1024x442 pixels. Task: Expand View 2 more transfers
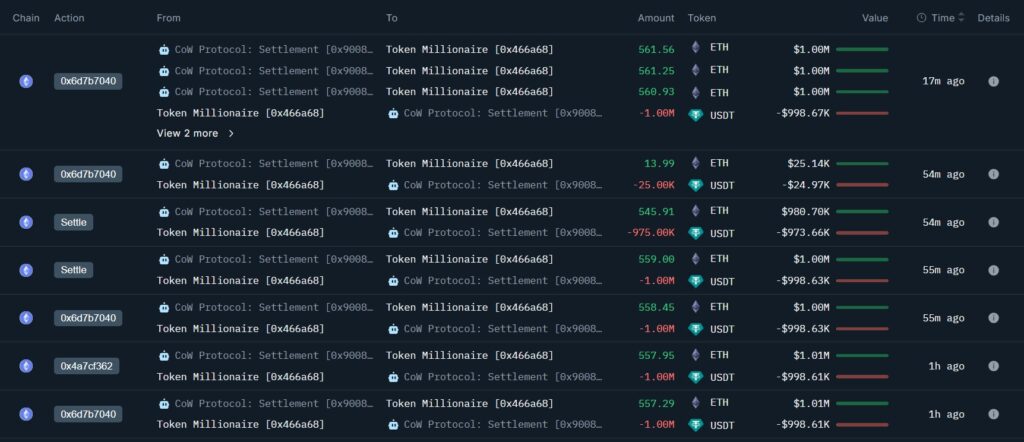coord(195,133)
